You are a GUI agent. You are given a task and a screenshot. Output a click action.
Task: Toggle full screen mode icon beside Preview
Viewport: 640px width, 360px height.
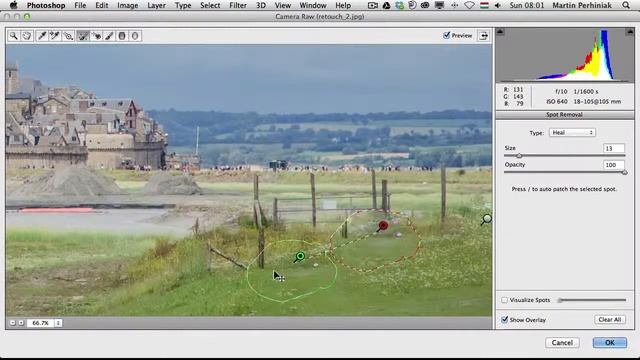coord(484,36)
